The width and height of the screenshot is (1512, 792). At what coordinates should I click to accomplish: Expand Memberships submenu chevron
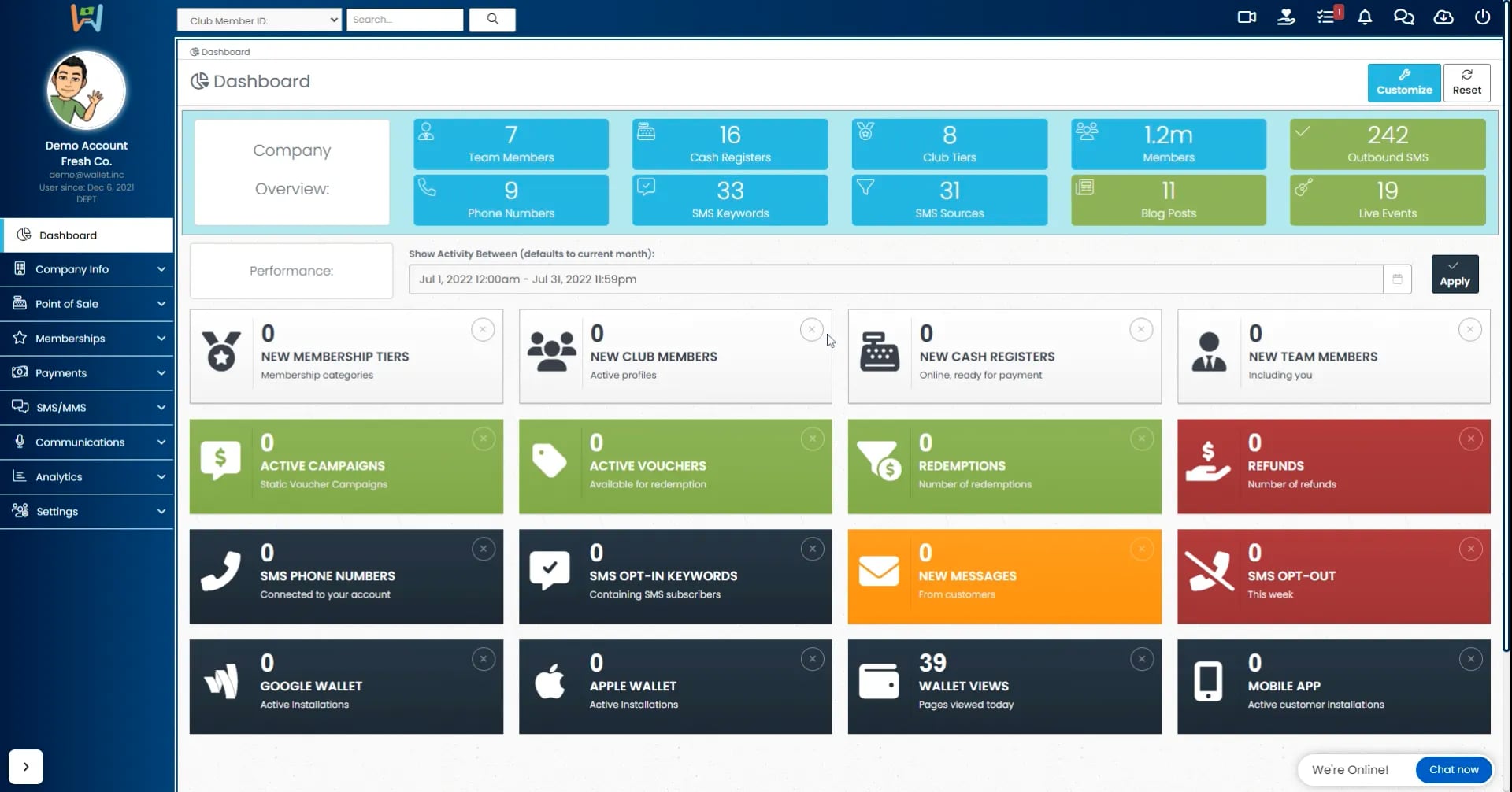point(161,339)
